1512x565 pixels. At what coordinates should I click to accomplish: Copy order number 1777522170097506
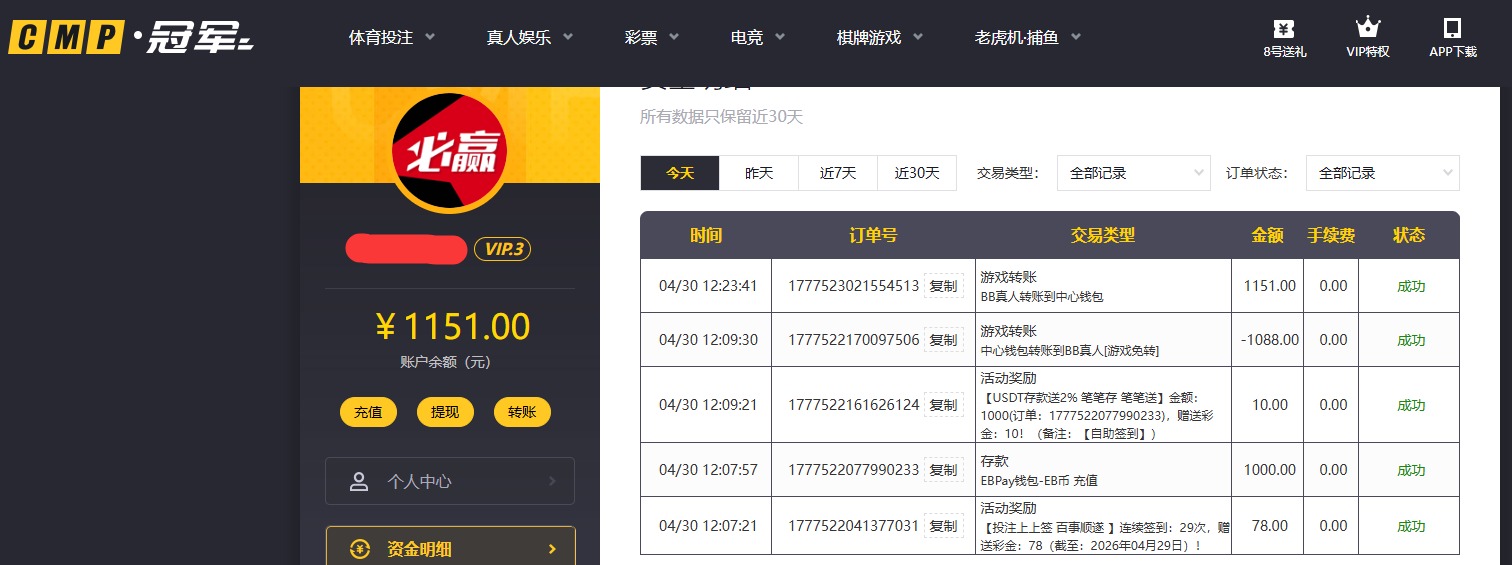tap(943, 340)
